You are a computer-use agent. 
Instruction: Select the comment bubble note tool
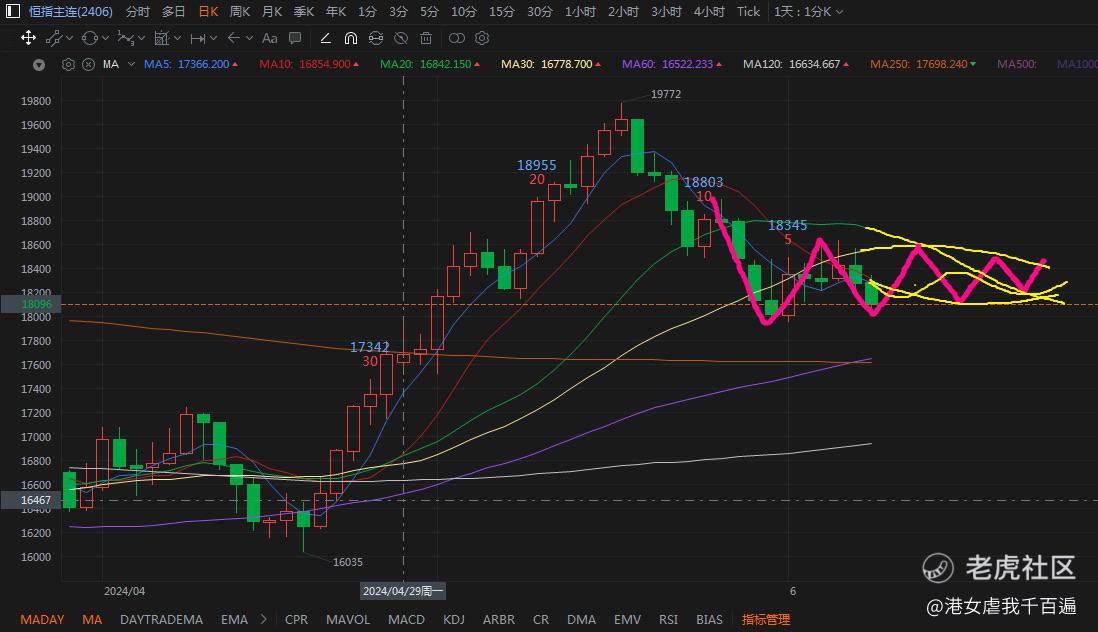(295, 38)
